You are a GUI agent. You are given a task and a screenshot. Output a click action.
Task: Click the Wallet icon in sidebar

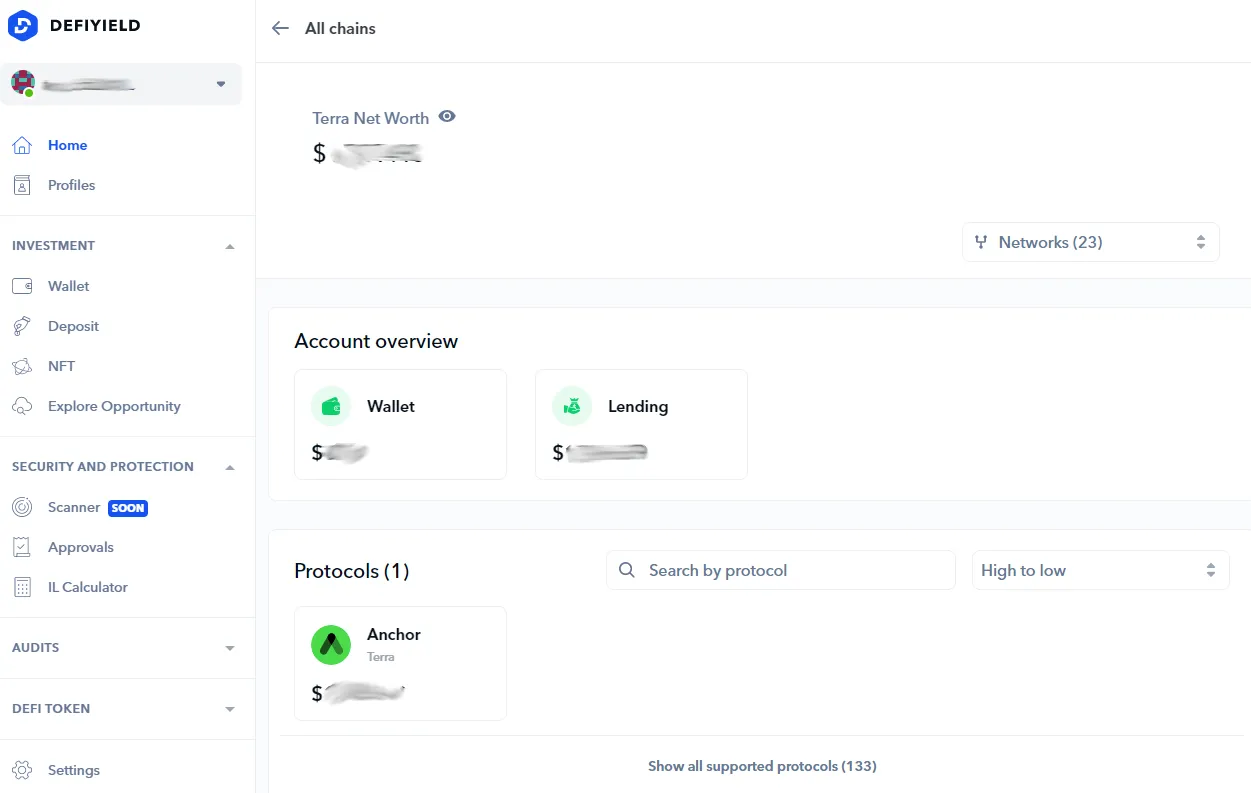tap(22, 286)
